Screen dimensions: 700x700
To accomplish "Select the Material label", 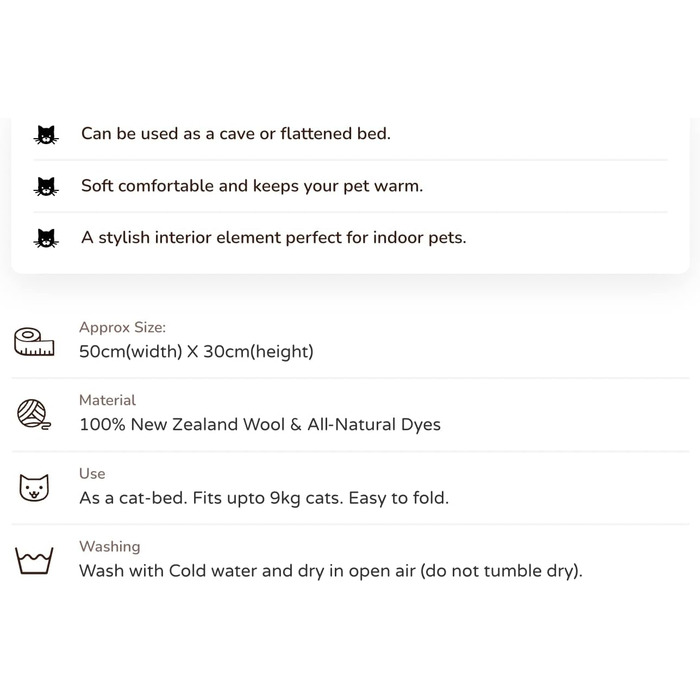I will coord(107,400).
